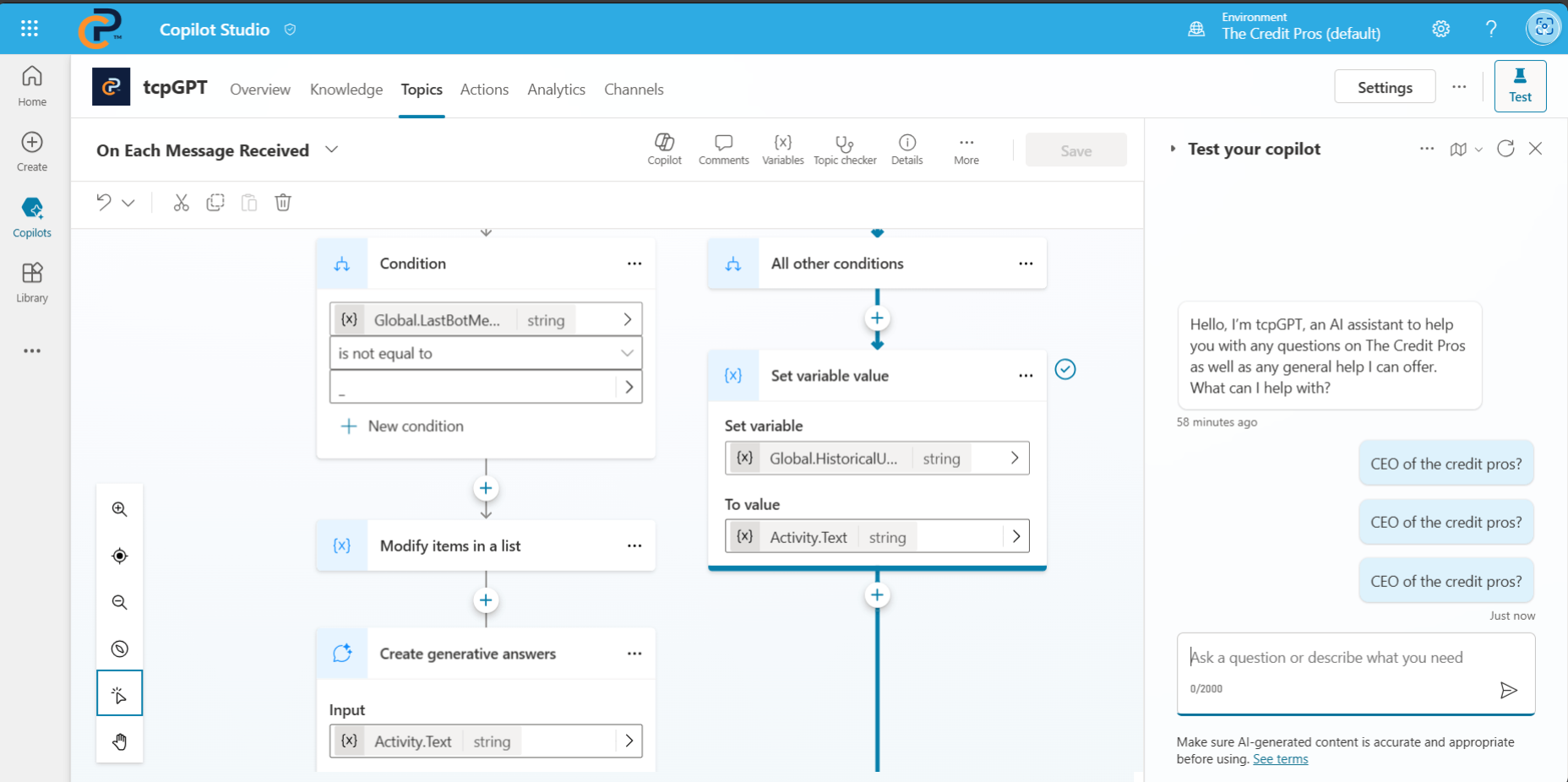Open Create in left sidebar
This screenshot has width=1568, height=782.
[32, 152]
